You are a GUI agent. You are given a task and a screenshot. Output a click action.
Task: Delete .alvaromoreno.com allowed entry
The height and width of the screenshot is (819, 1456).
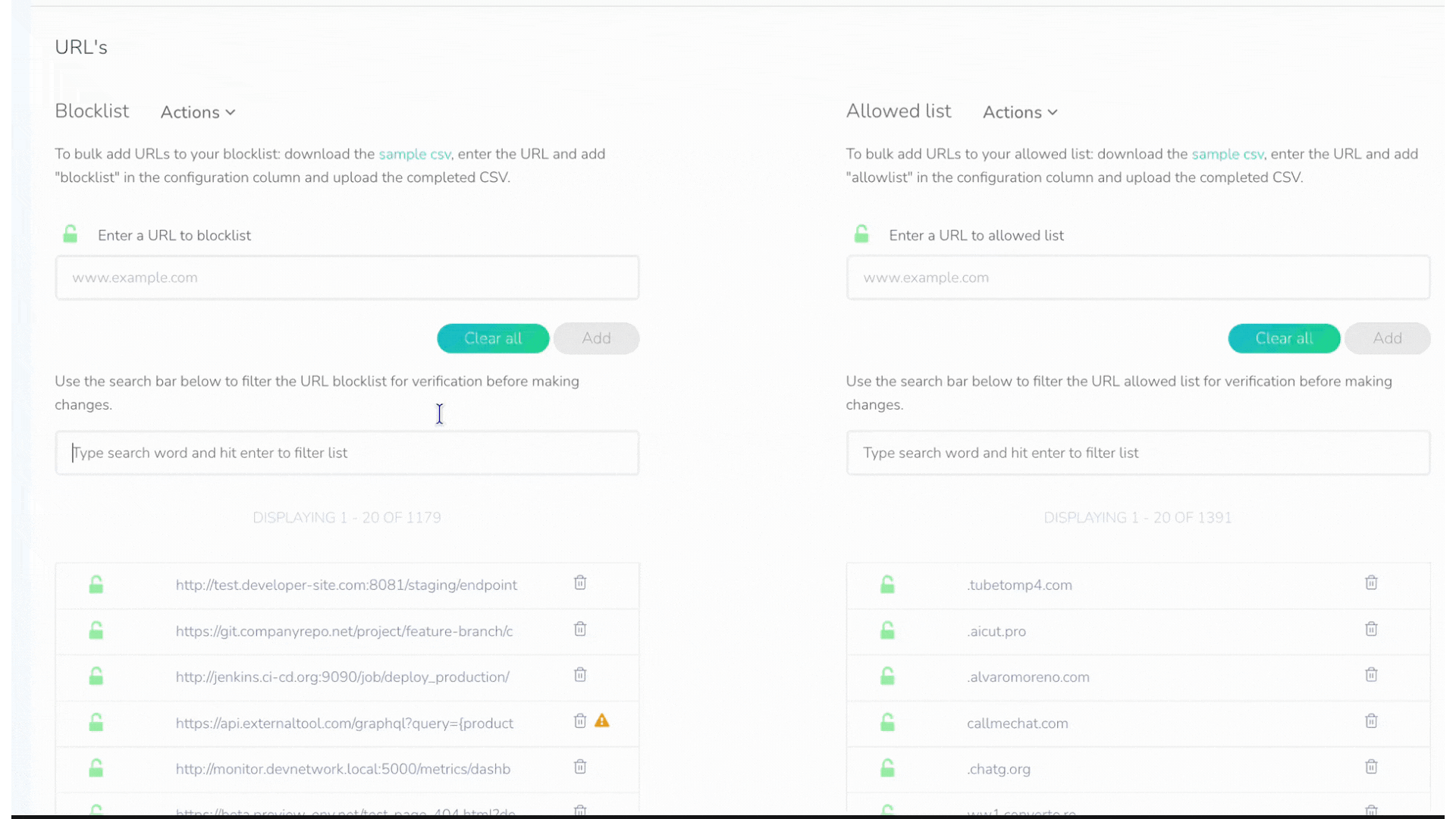[x=1371, y=675]
